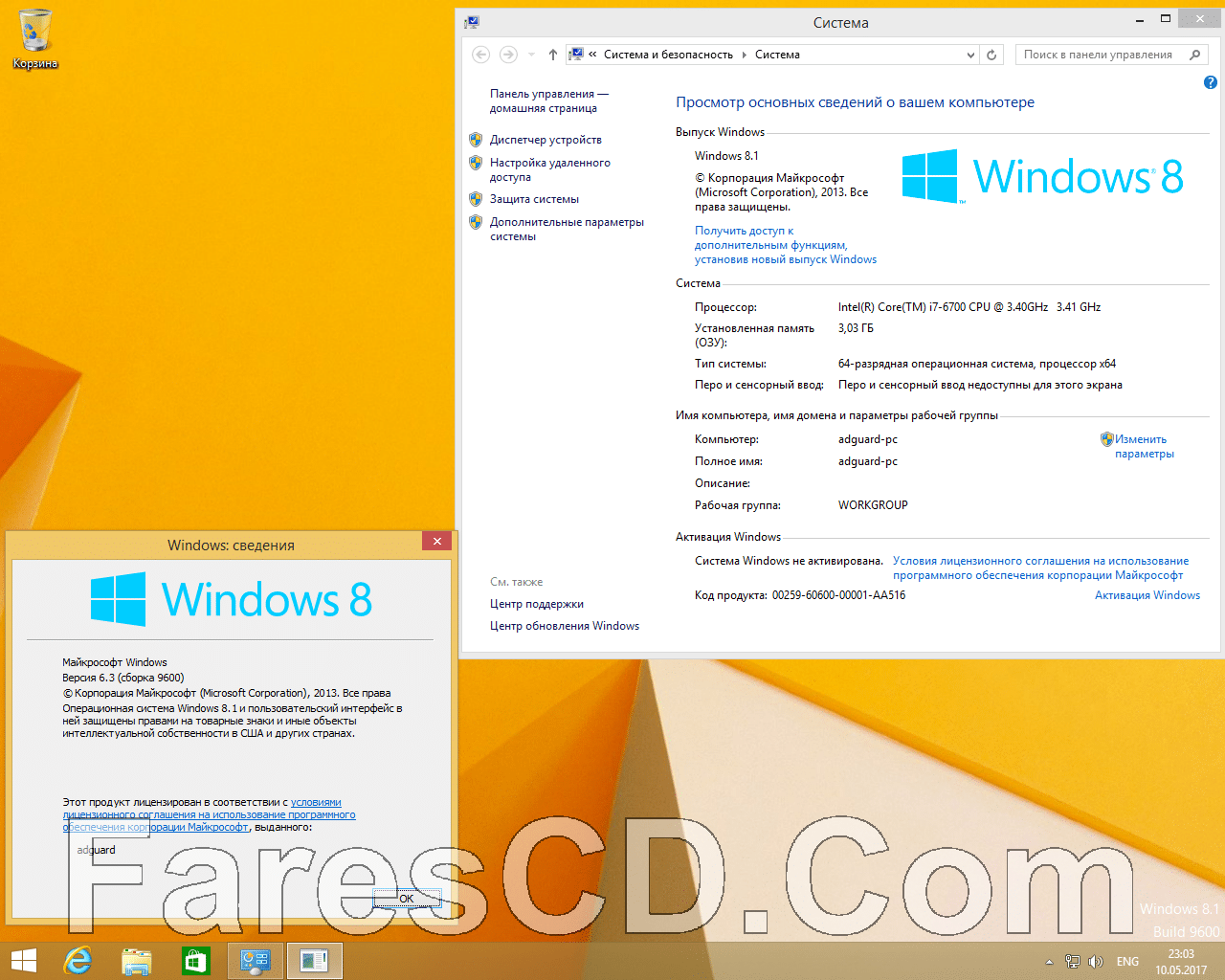Viewport: 1225px width, 980px height.
Task: Show hidden tray icons arrow
Action: [x=1049, y=962]
